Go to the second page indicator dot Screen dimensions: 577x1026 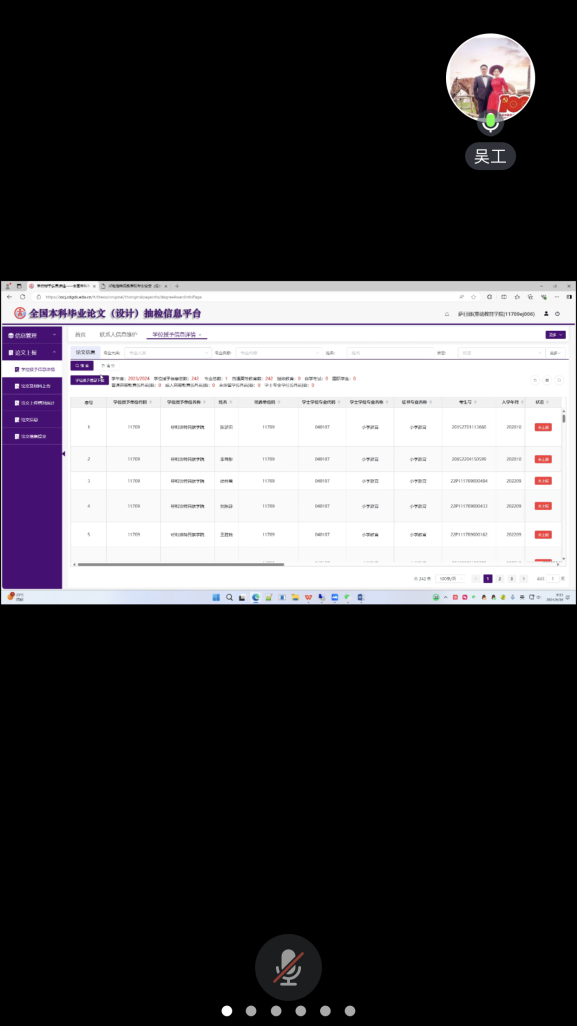(251, 1011)
